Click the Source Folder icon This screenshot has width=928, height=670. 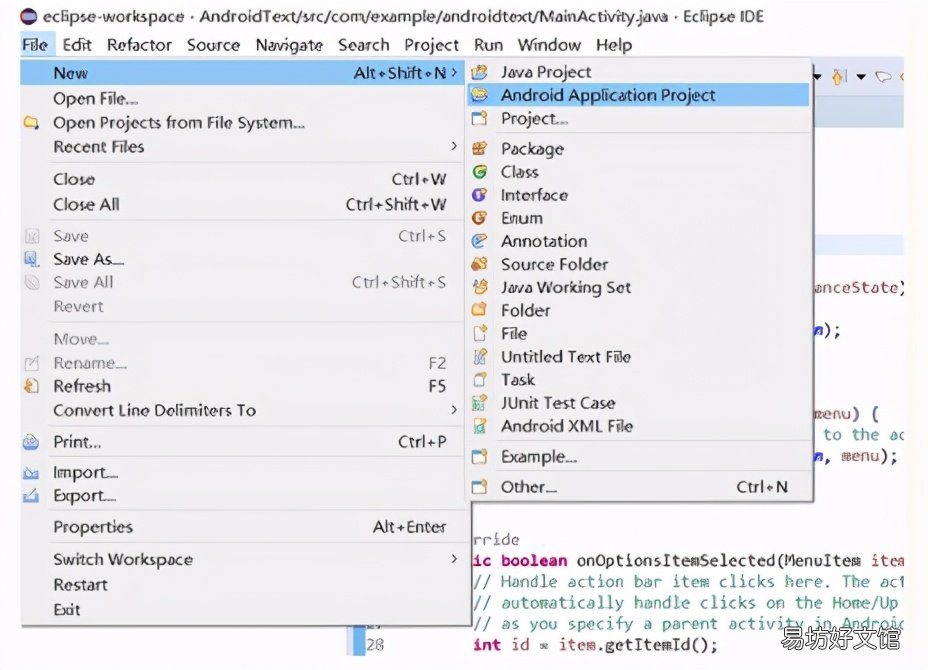point(479,264)
